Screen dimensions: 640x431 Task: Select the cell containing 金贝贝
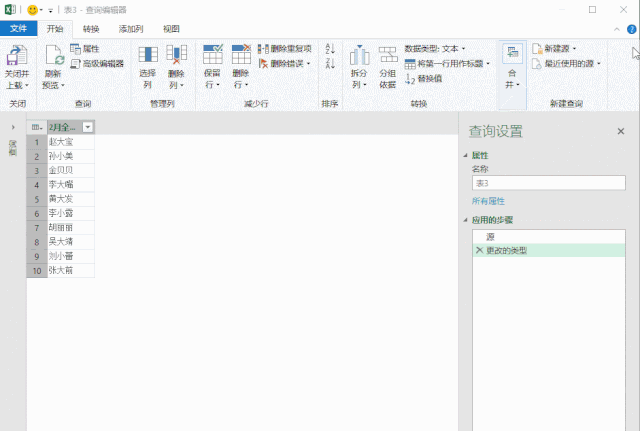tap(71, 171)
